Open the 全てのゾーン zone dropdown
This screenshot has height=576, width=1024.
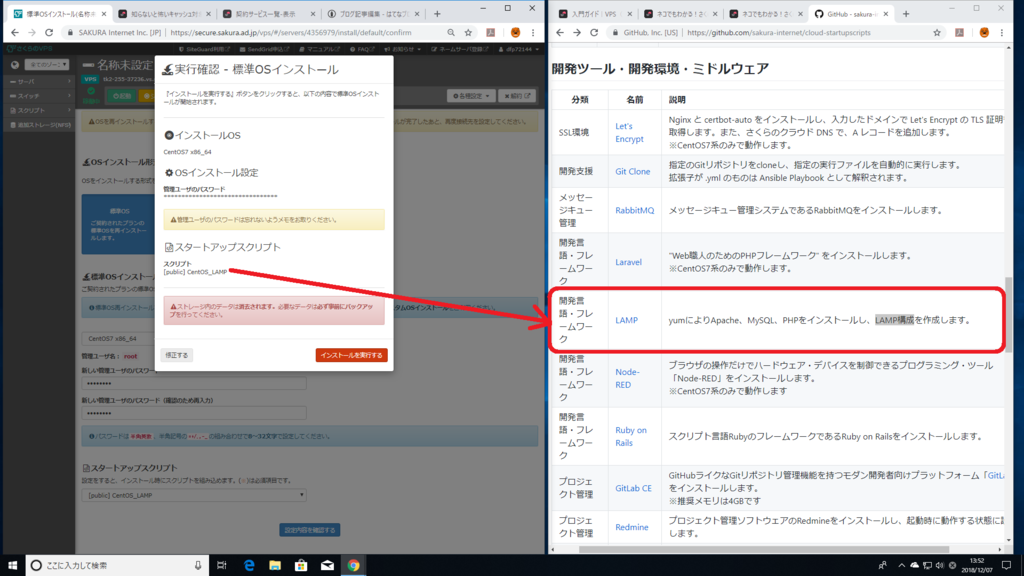tap(46, 64)
